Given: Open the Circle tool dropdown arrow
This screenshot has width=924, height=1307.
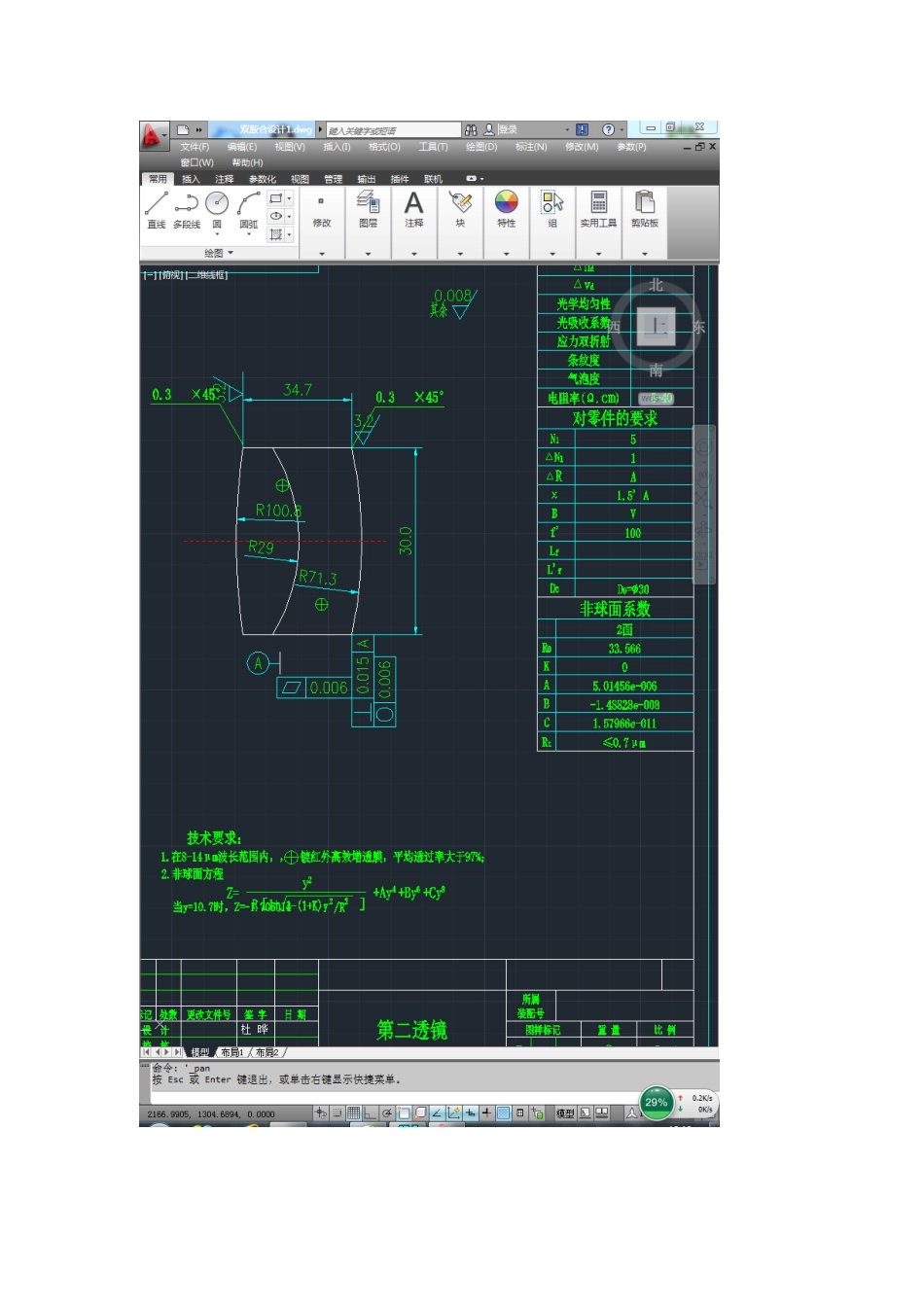Looking at the screenshot, I should 217,235.
